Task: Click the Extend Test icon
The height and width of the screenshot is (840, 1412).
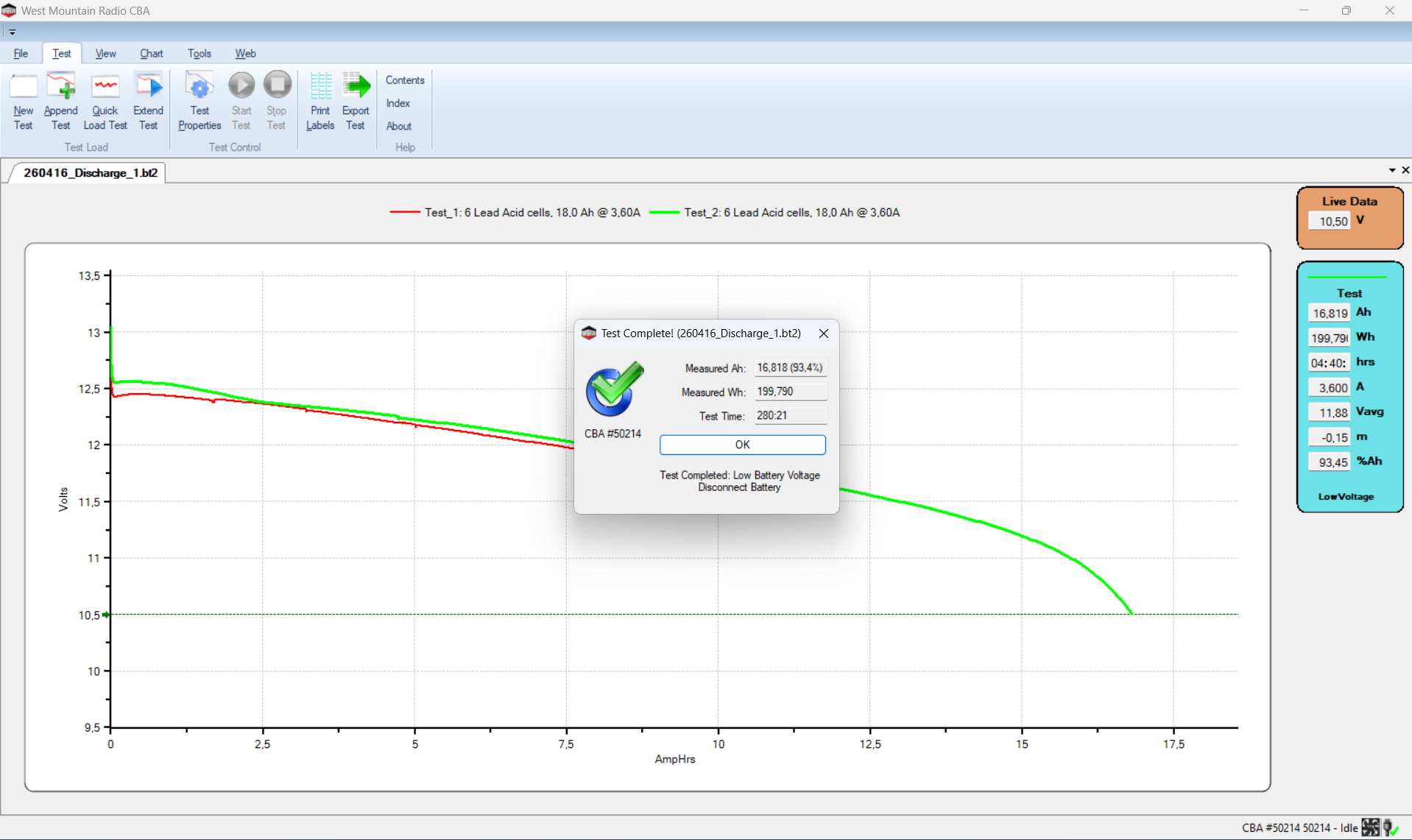Action: coord(148,87)
